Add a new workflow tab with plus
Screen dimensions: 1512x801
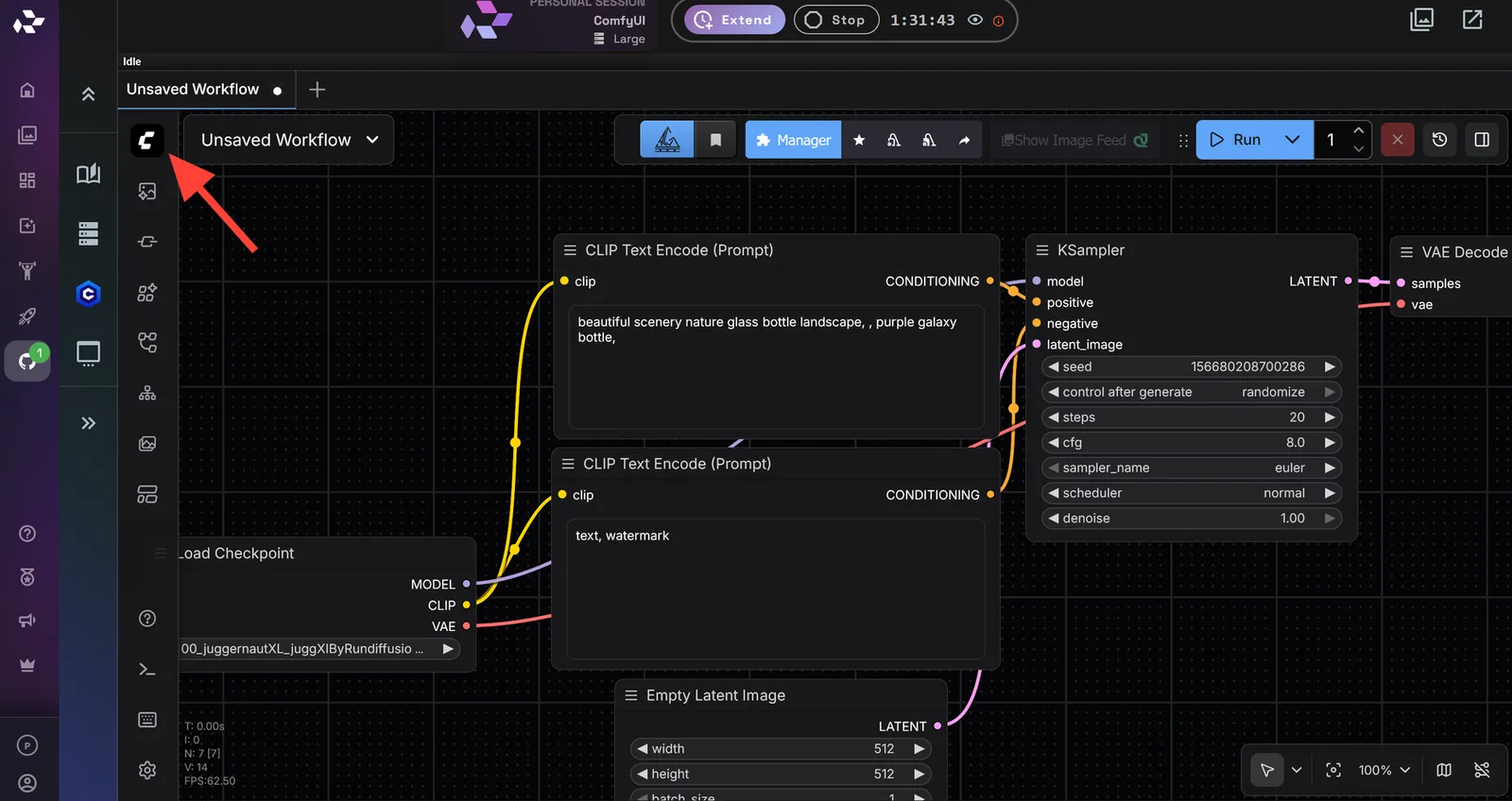pos(318,90)
